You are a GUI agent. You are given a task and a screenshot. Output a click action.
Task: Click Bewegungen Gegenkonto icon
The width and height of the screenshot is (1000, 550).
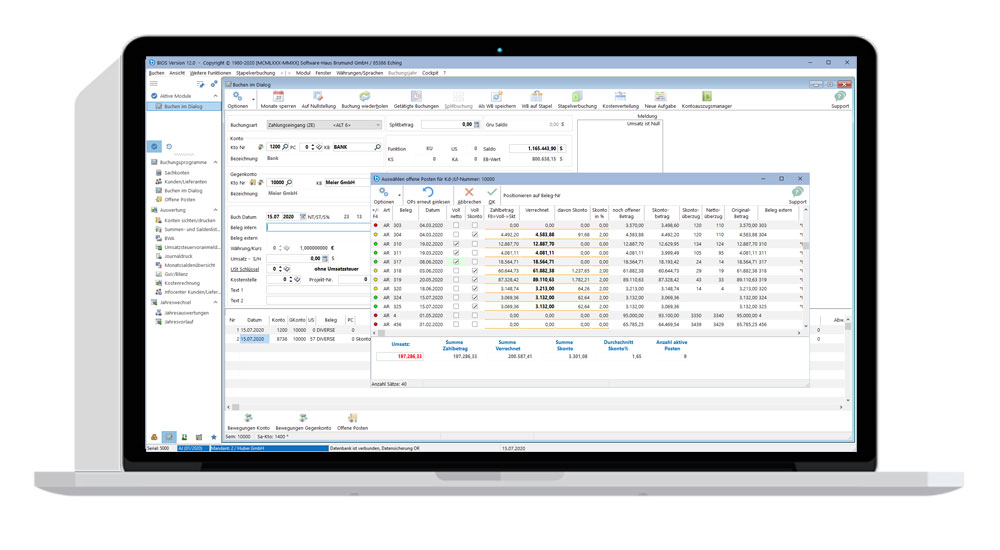(x=303, y=418)
